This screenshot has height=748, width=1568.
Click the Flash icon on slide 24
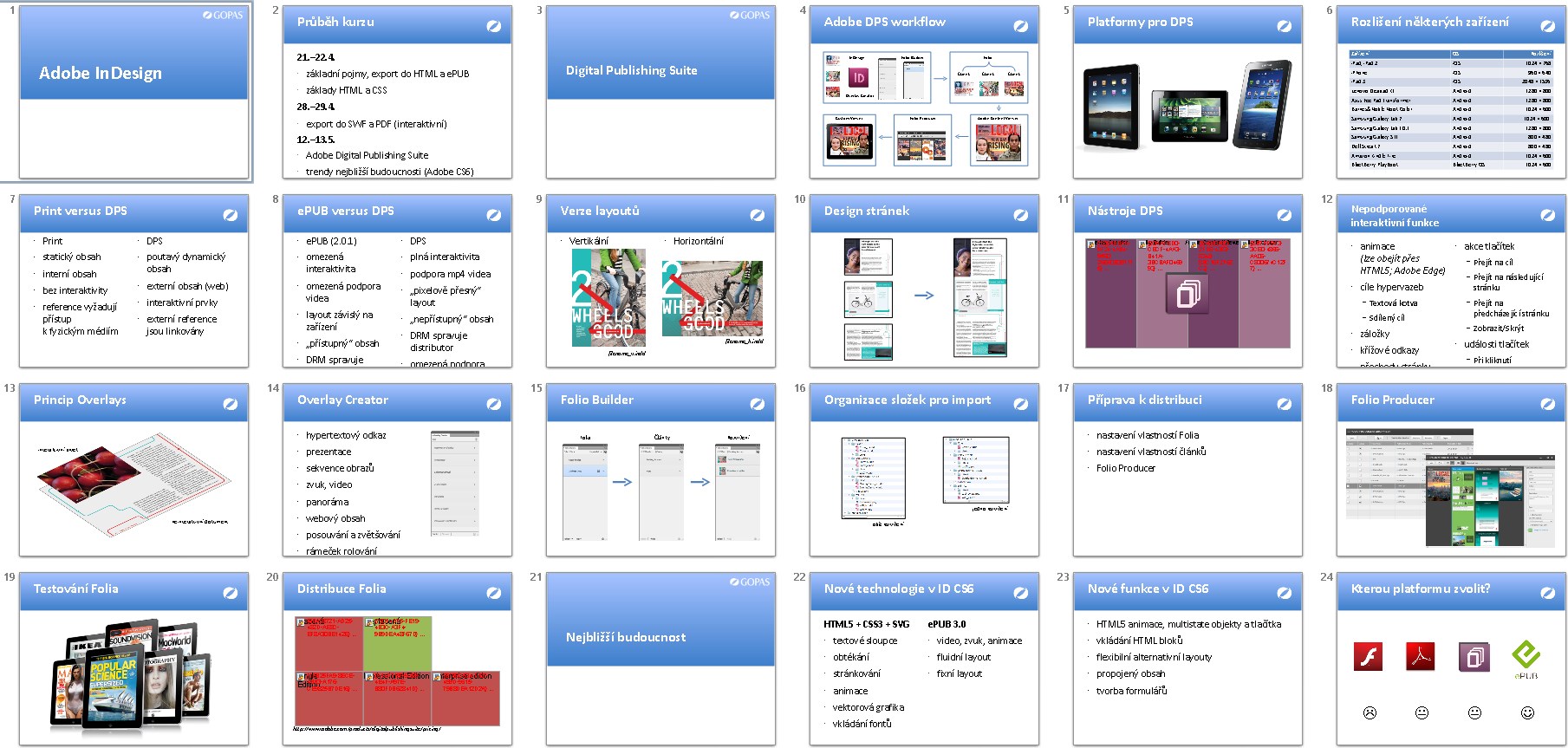(1368, 656)
